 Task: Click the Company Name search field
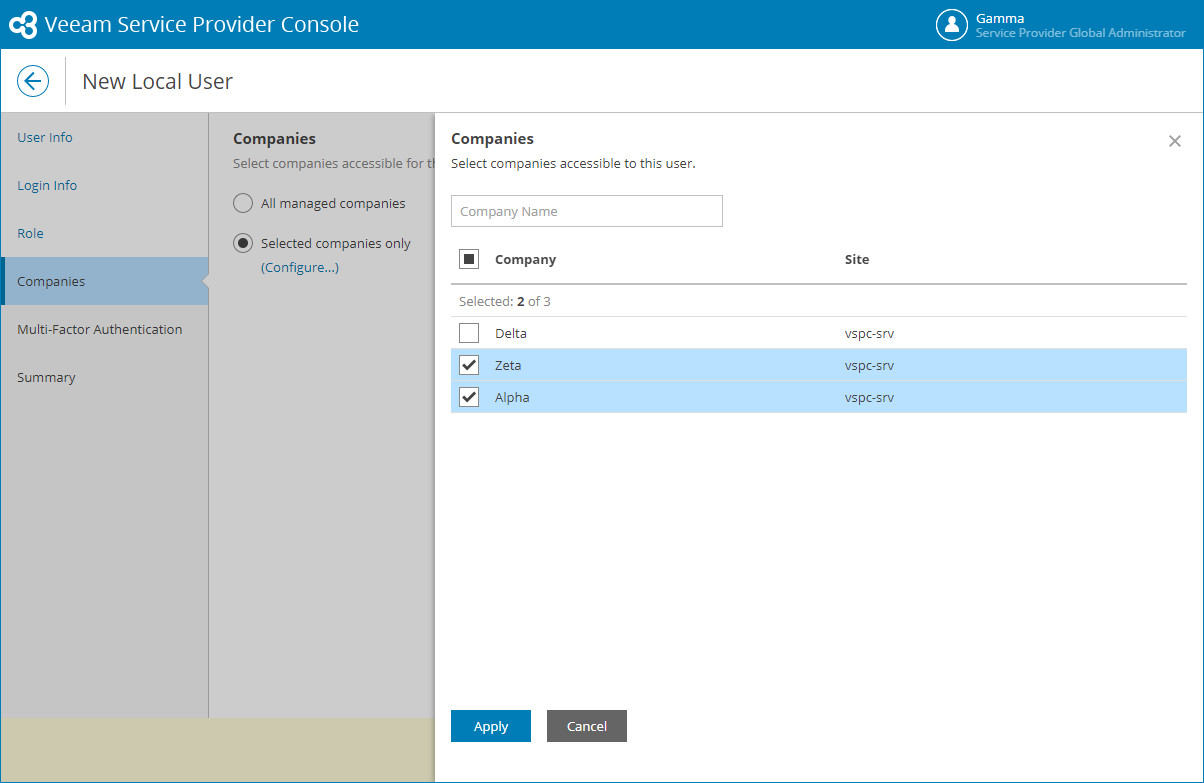click(587, 211)
